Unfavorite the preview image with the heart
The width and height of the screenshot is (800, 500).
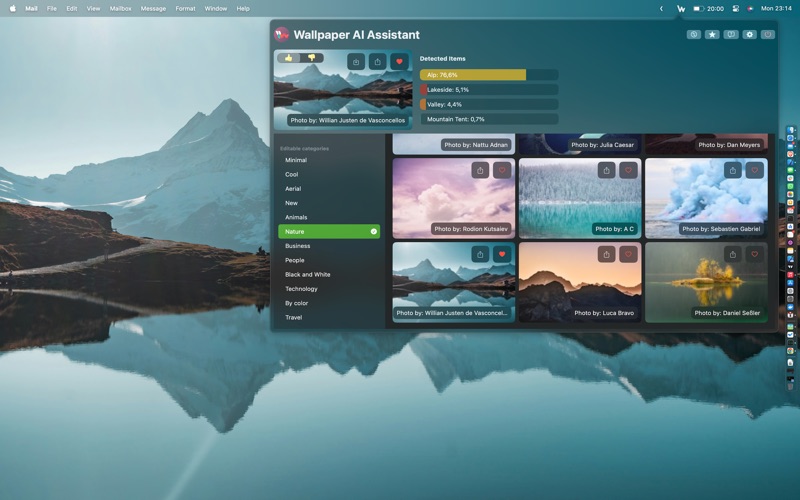click(399, 62)
